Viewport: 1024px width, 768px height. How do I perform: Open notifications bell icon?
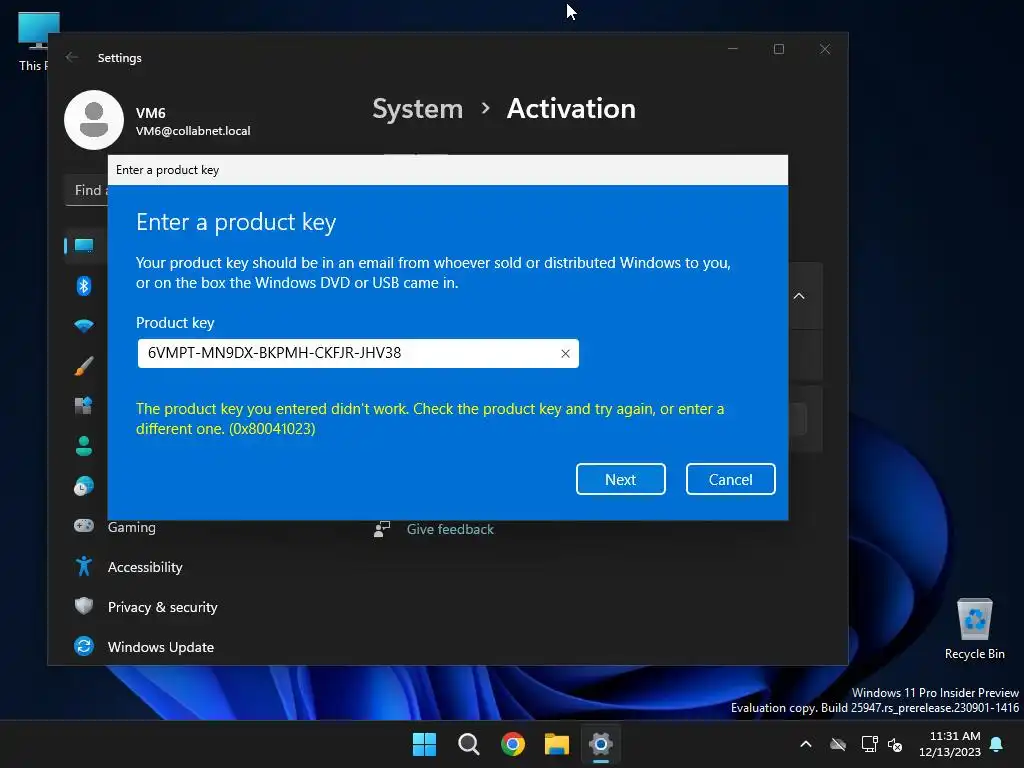click(x=997, y=744)
